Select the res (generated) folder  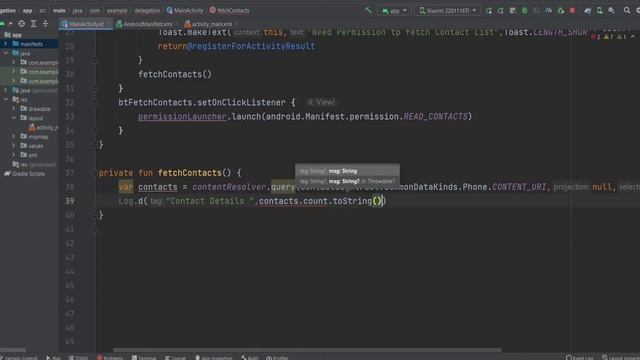click(x=34, y=164)
